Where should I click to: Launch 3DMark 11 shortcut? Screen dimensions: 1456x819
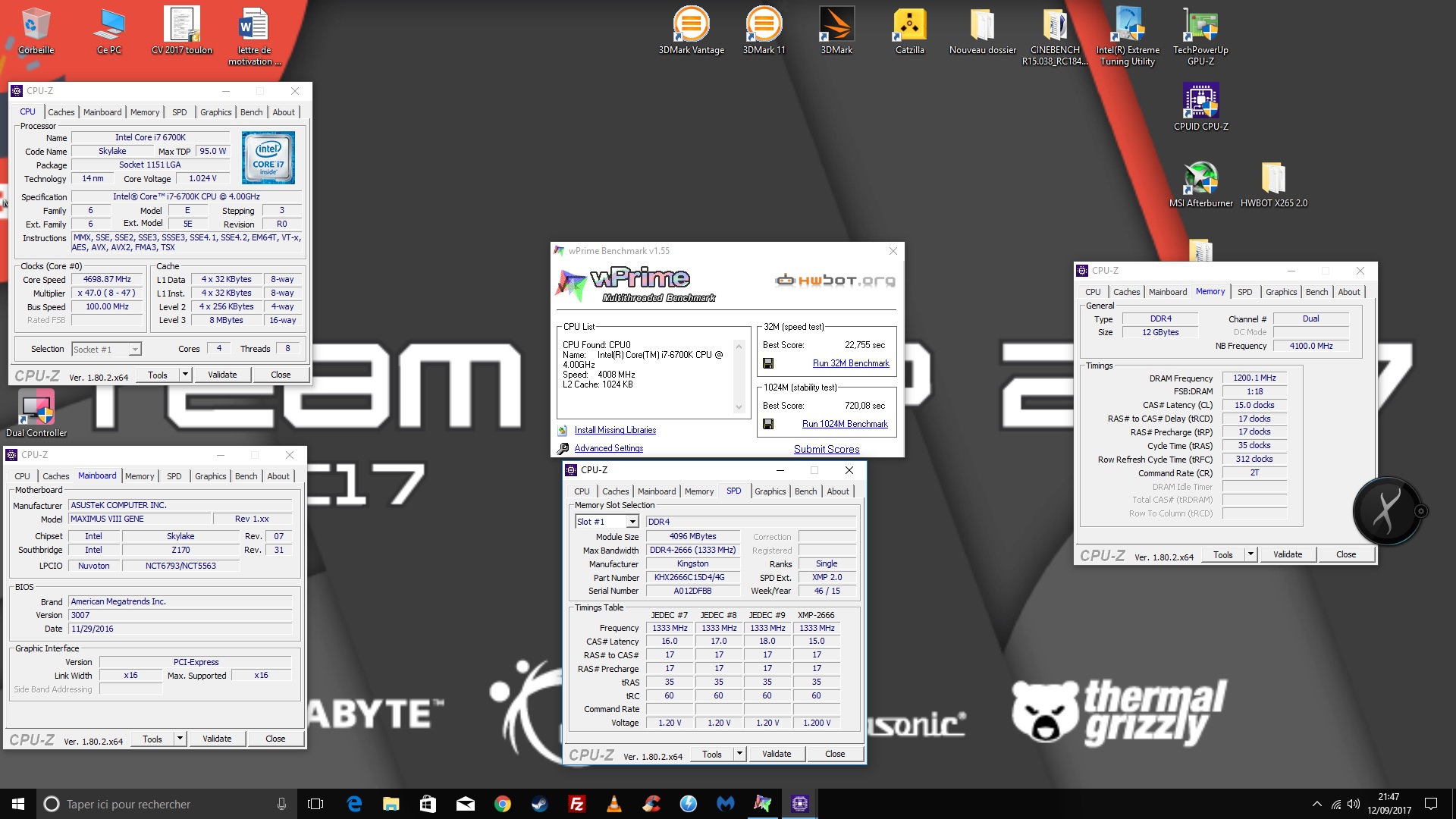tap(764, 31)
